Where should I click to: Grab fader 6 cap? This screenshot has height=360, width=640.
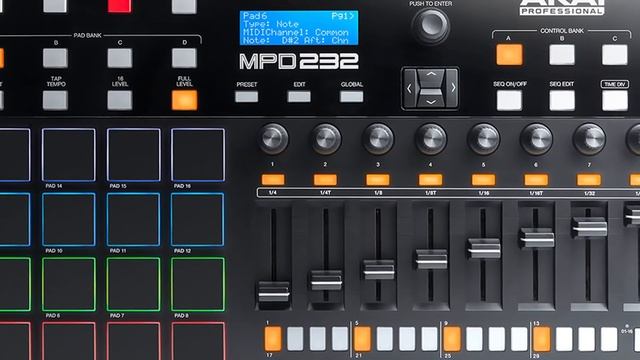coord(537,238)
